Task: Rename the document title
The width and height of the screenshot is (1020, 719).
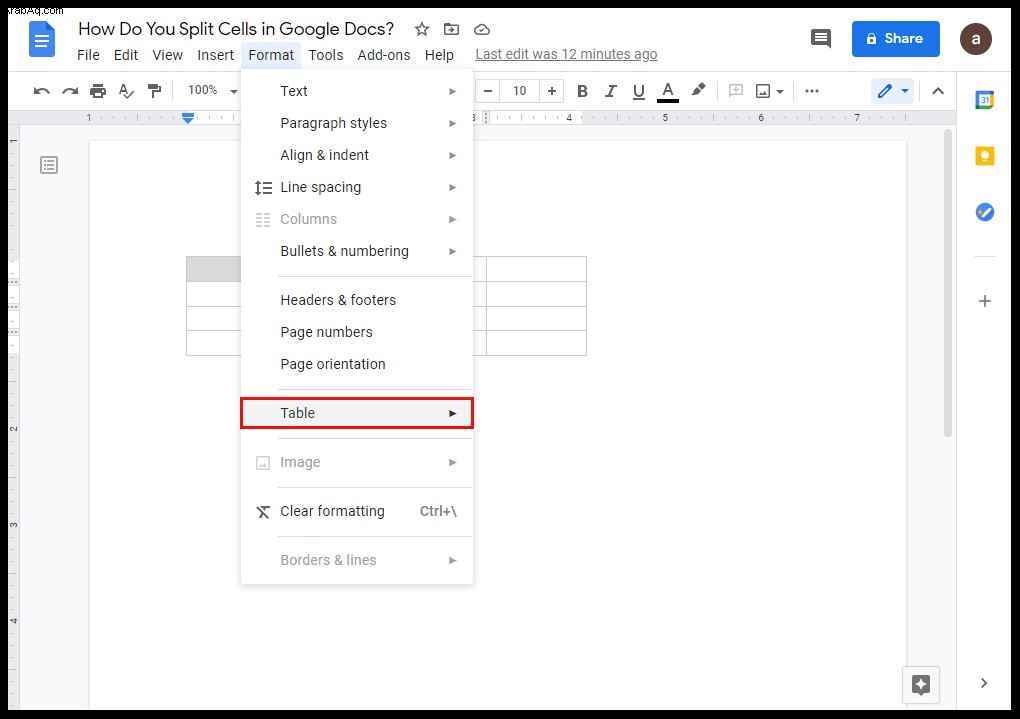Action: [235, 29]
